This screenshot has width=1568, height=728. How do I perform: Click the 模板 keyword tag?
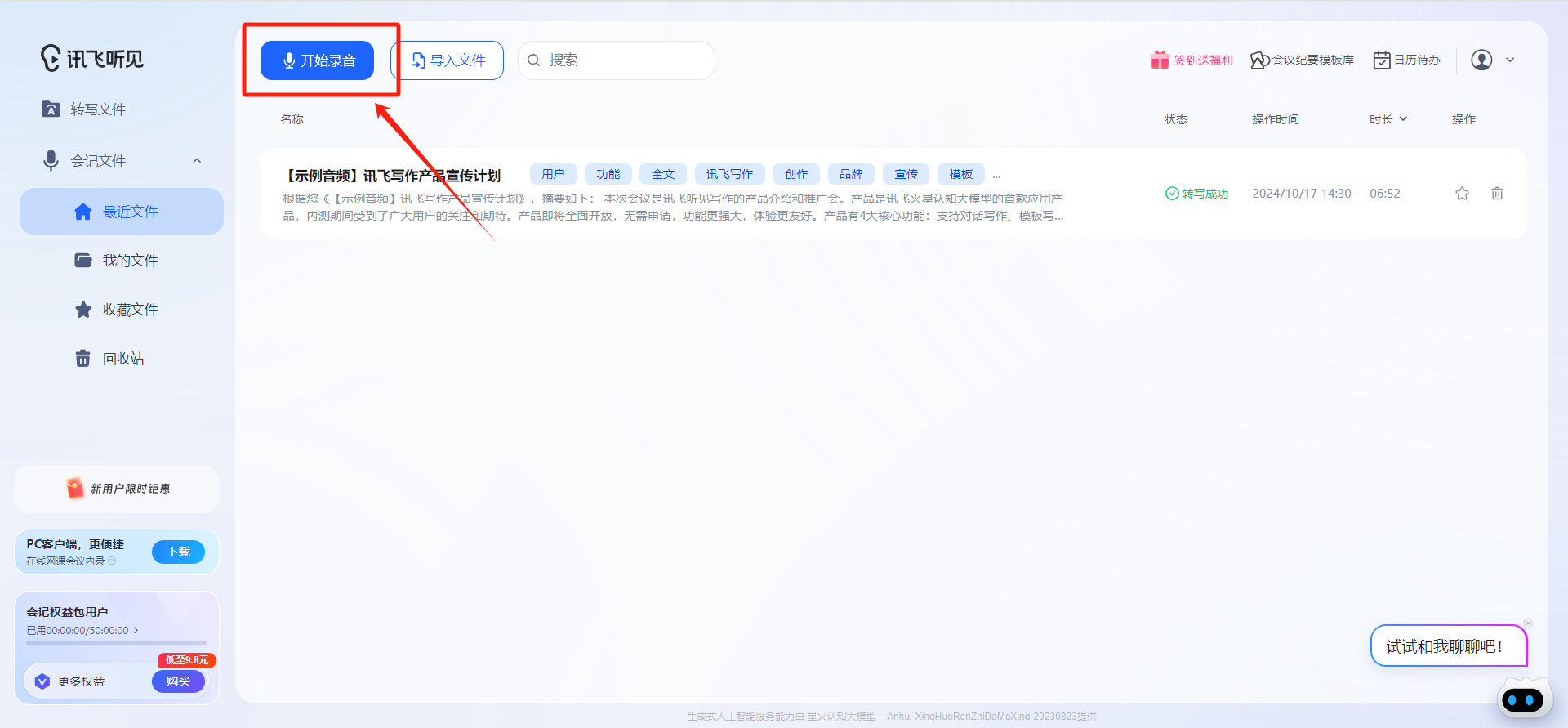pos(961,174)
